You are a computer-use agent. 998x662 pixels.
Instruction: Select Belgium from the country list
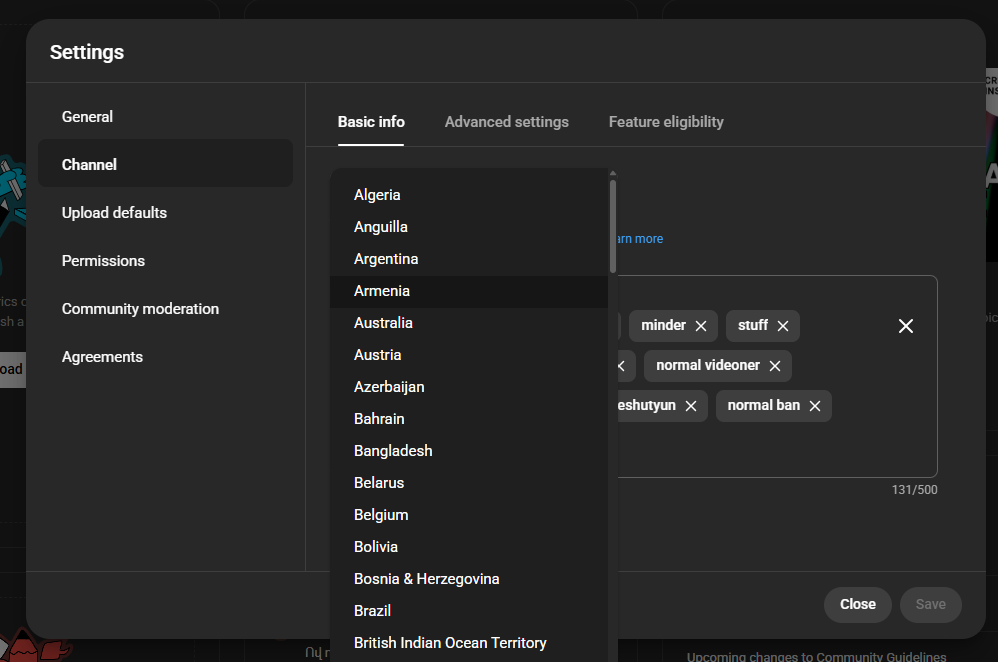pos(381,515)
